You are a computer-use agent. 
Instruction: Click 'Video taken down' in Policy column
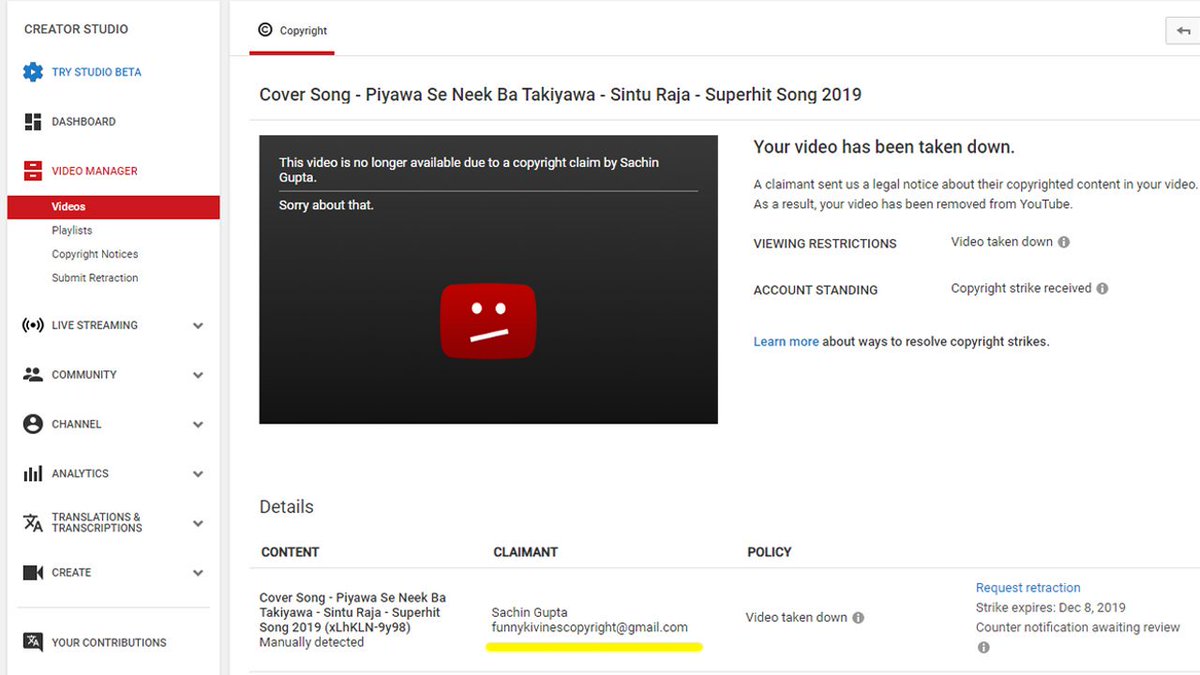pos(796,618)
